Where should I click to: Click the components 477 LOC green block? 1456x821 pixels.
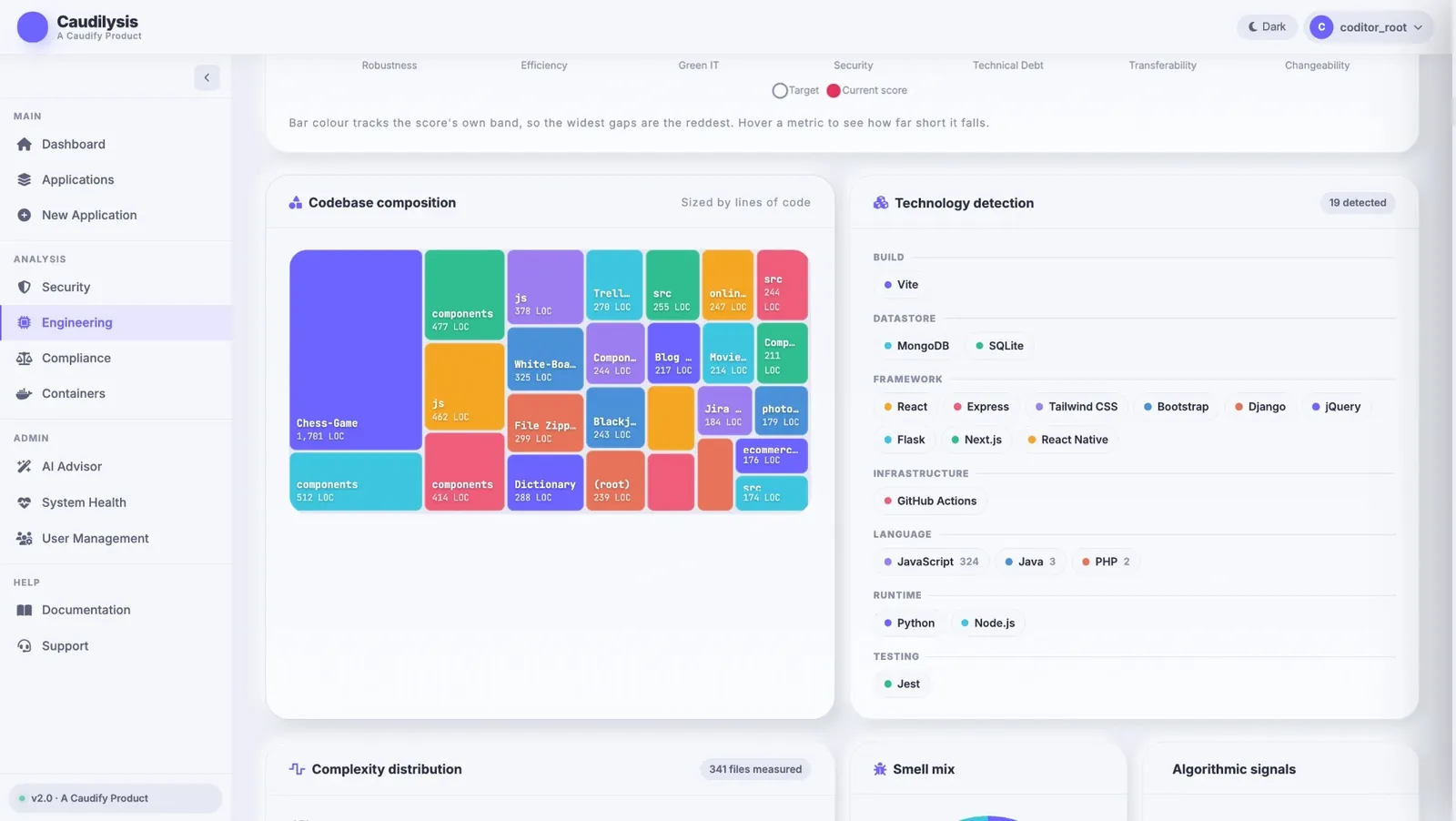pyautogui.click(x=464, y=295)
